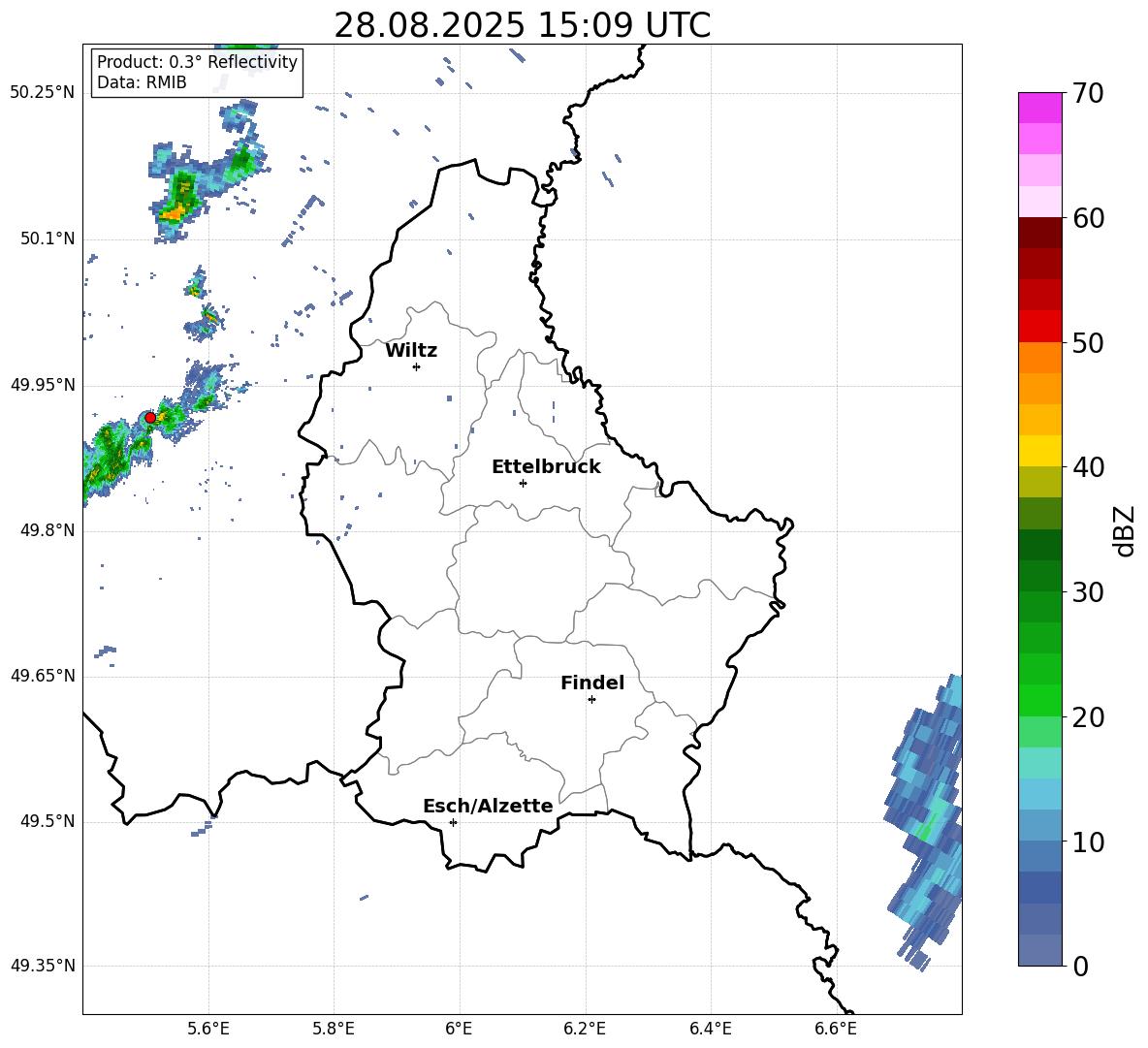Click the 70 tick label on colorbar

click(x=1088, y=94)
